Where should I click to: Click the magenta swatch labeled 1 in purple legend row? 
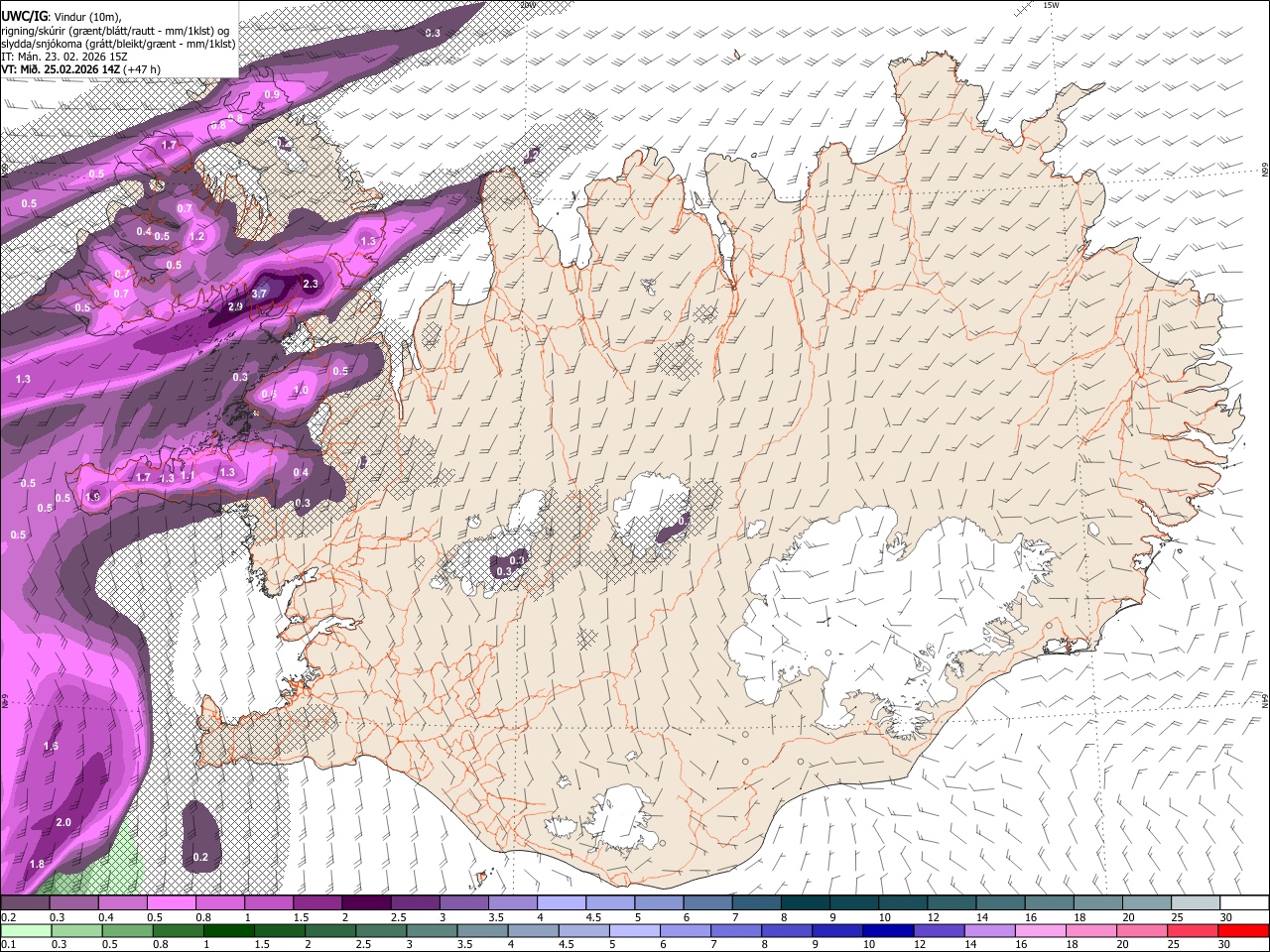268,903
